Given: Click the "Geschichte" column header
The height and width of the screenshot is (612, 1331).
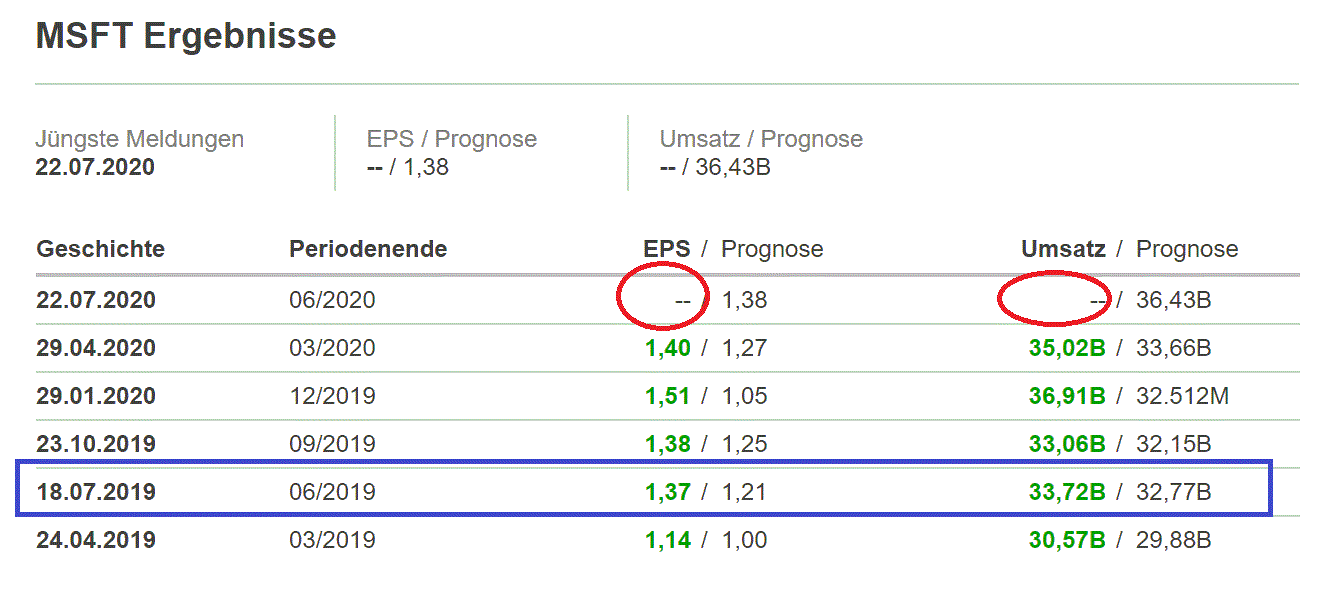Looking at the screenshot, I should 100,249.
